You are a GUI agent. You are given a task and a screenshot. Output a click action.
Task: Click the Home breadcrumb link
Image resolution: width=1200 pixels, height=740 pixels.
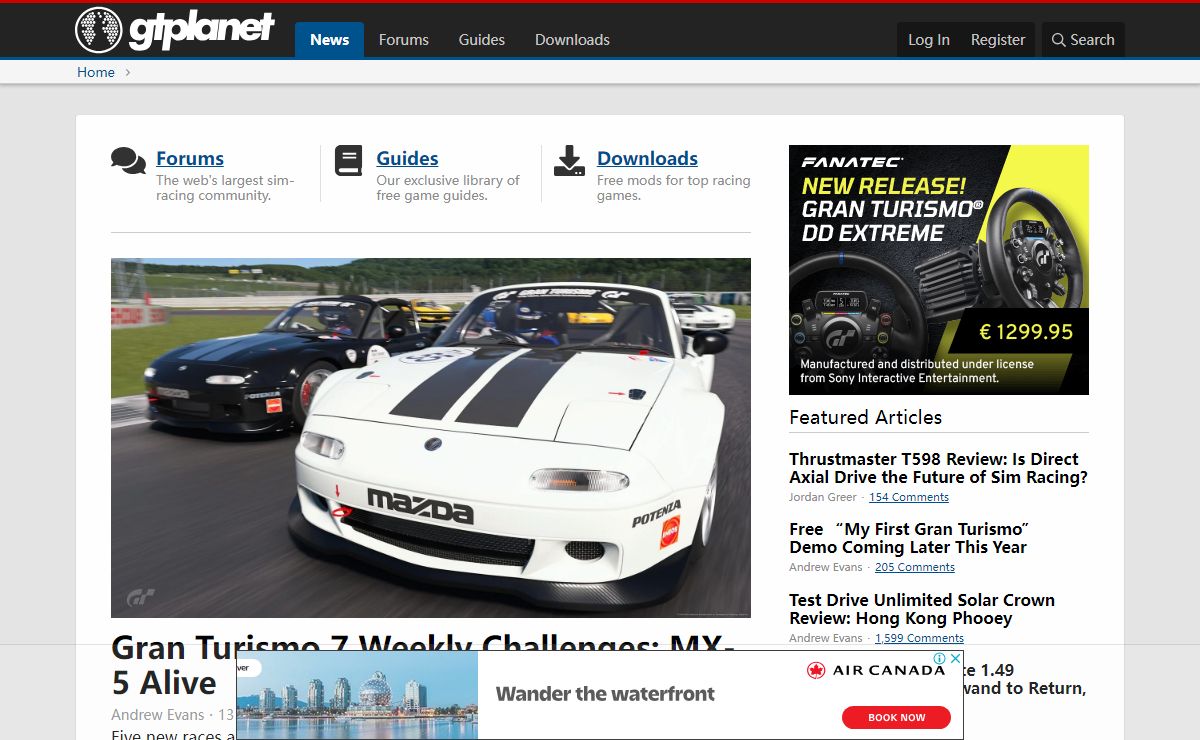[96, 72]
